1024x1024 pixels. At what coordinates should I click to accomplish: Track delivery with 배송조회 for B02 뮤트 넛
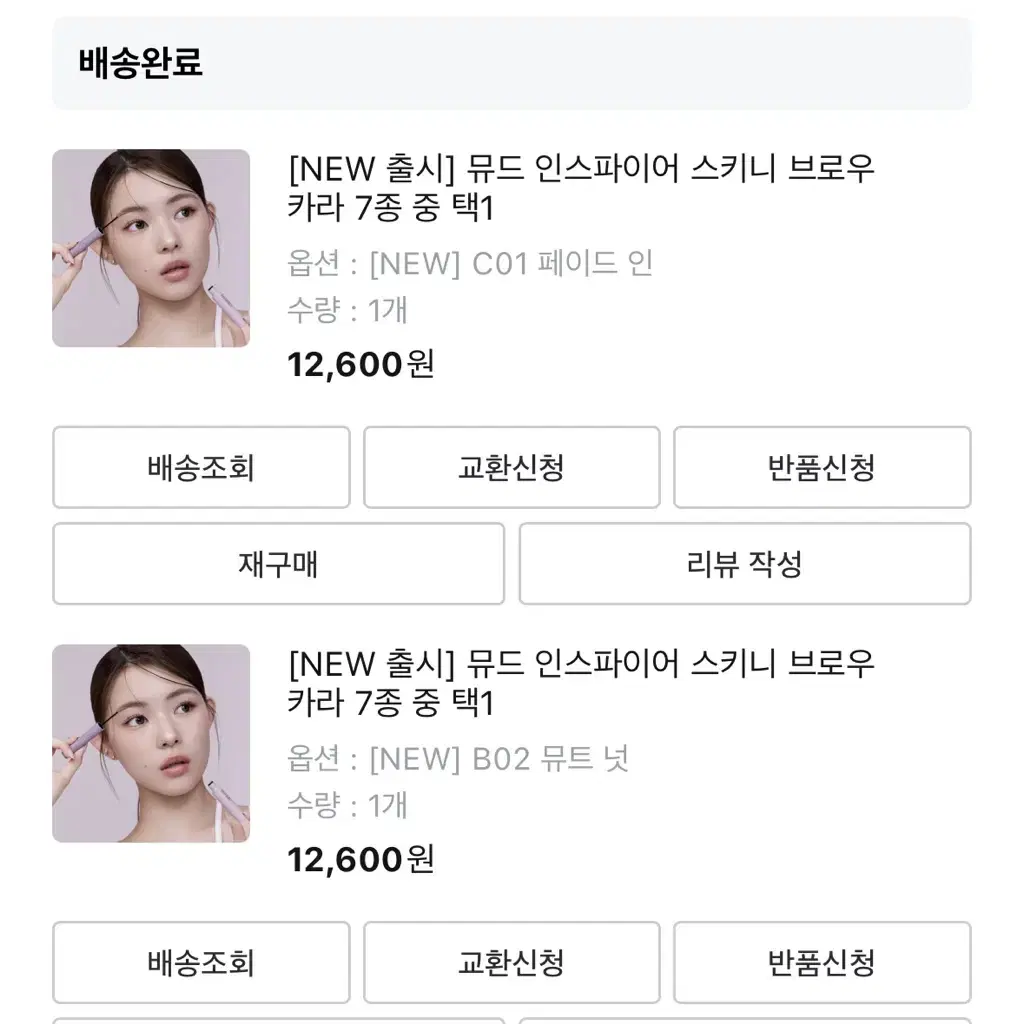(201, 963)
